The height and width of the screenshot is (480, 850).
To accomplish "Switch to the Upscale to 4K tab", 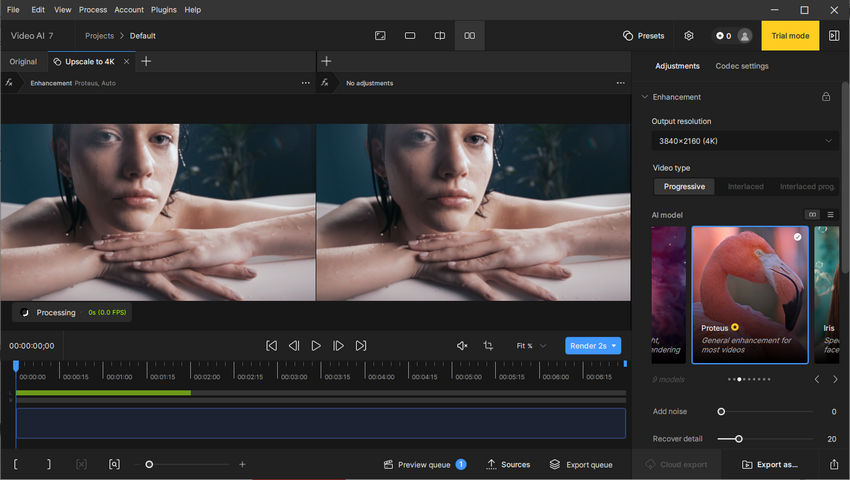I will [x=89, y=62].
